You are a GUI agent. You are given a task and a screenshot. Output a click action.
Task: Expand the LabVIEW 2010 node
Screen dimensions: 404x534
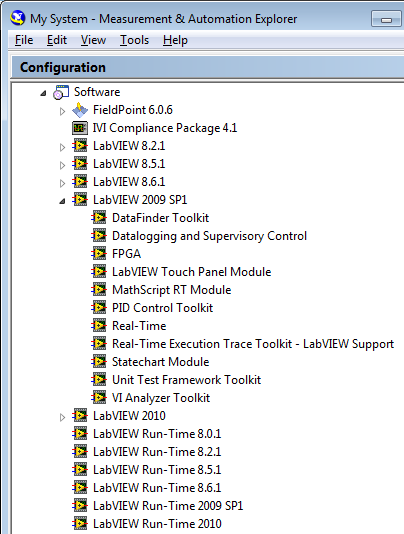(x=62, y=417)
